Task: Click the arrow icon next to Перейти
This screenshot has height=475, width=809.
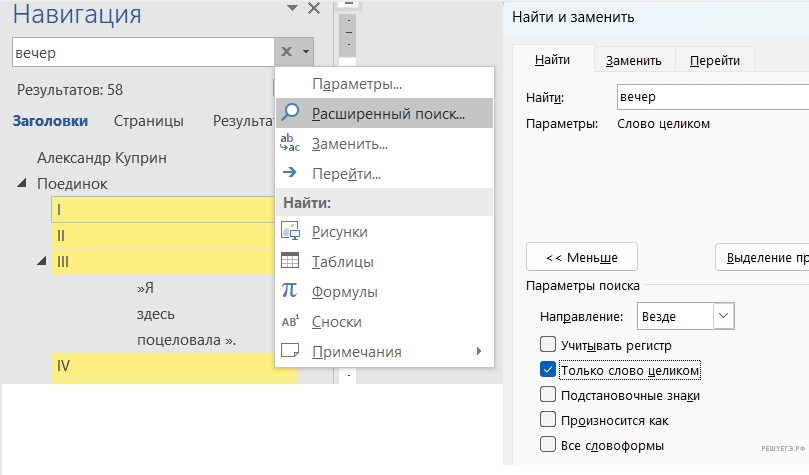Action: (x=291, y=173)
